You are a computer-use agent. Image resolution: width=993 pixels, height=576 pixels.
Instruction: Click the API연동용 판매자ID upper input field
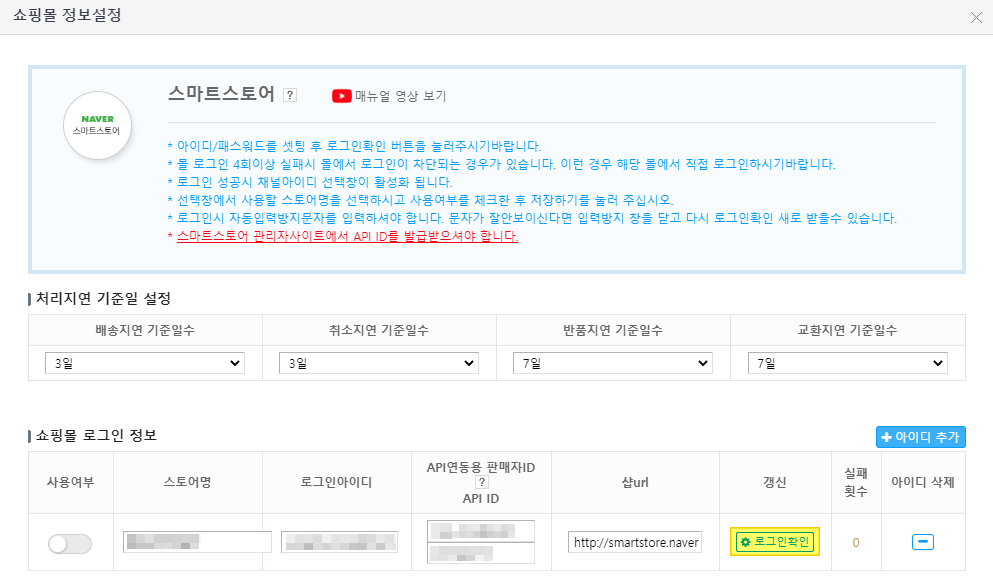tap(481, 531)
